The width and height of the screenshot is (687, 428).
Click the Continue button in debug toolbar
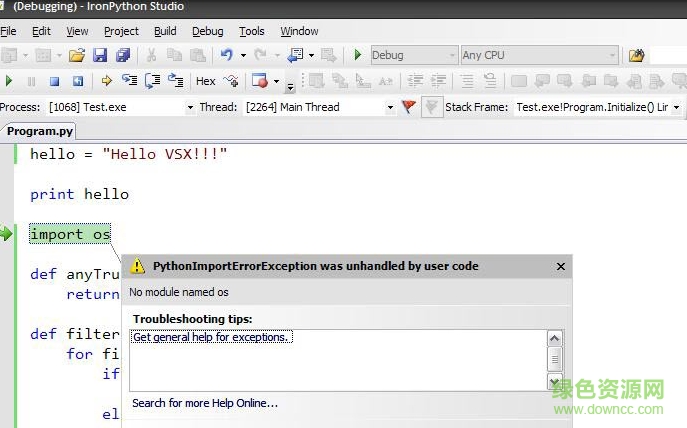pos(8,81)
